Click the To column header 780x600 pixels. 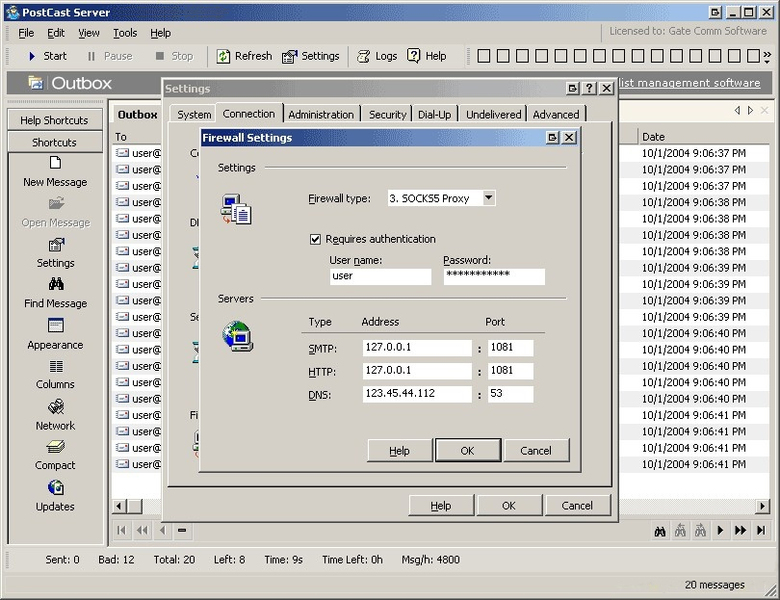[x=136, y=137]
